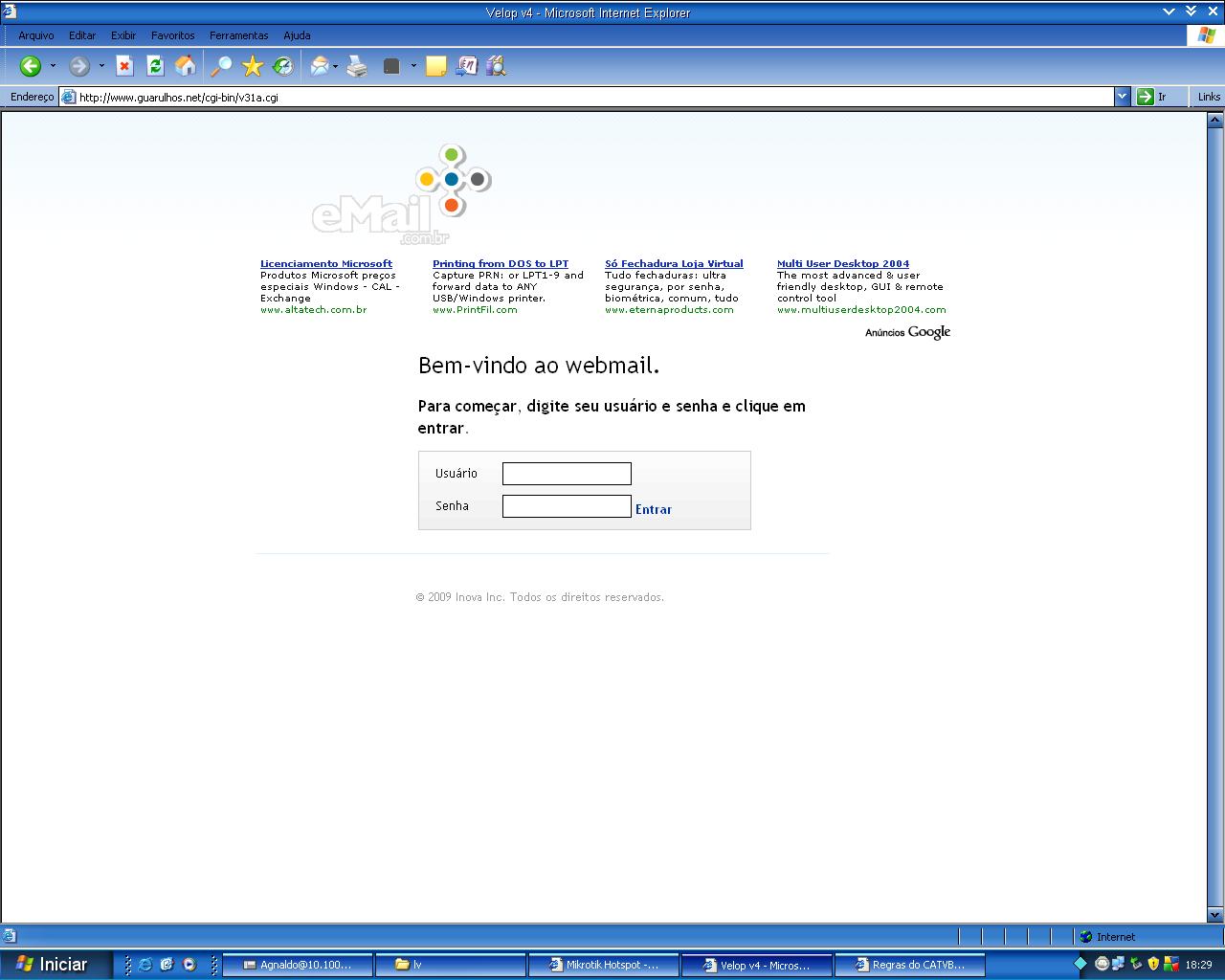Viewport: 1225px width, 980px height.
Task: Click the Internet Explorer quick launch icon
Action: 145,965
